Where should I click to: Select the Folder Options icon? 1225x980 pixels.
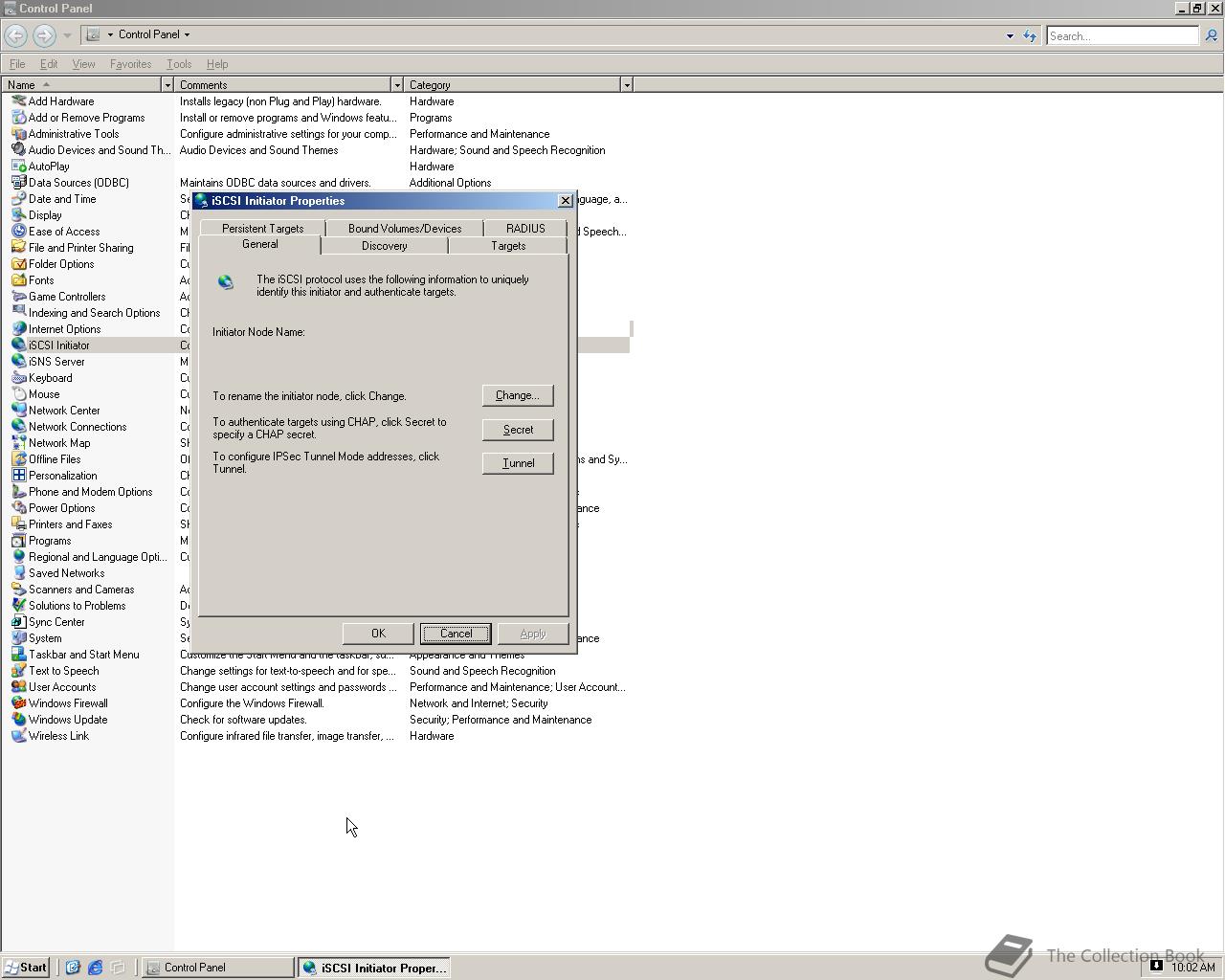(x=18, y=264)
